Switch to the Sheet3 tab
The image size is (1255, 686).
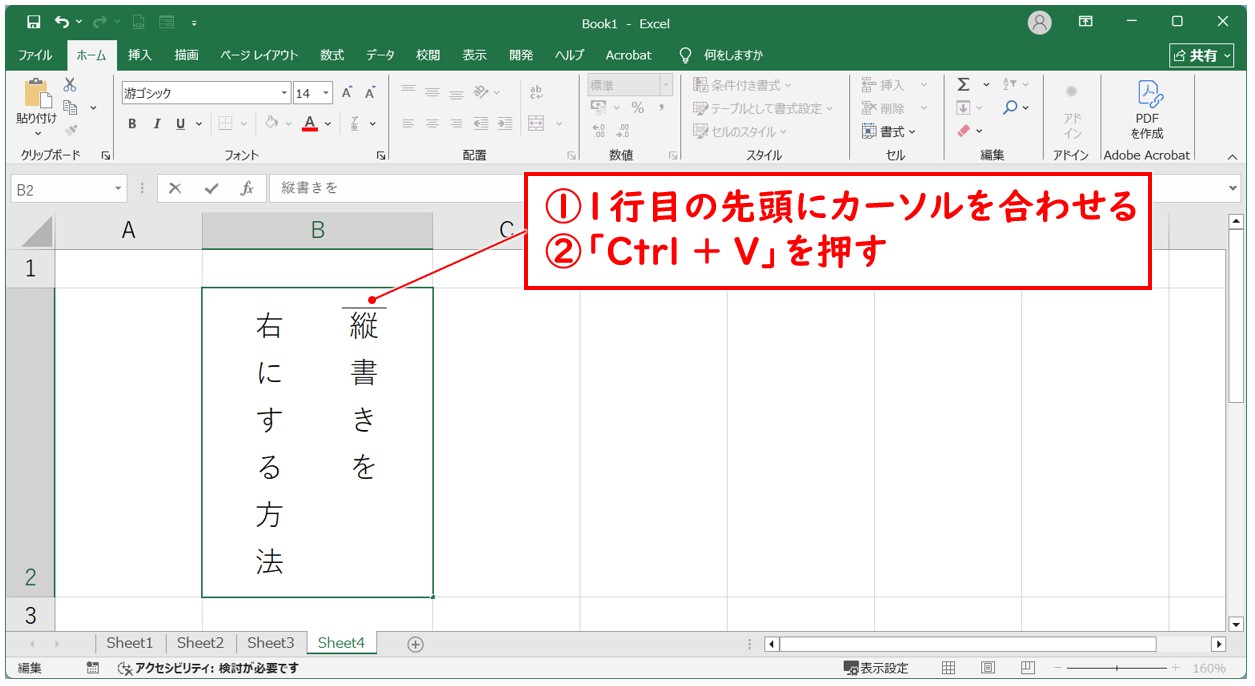pyautogui.click(x=271, y=643)
